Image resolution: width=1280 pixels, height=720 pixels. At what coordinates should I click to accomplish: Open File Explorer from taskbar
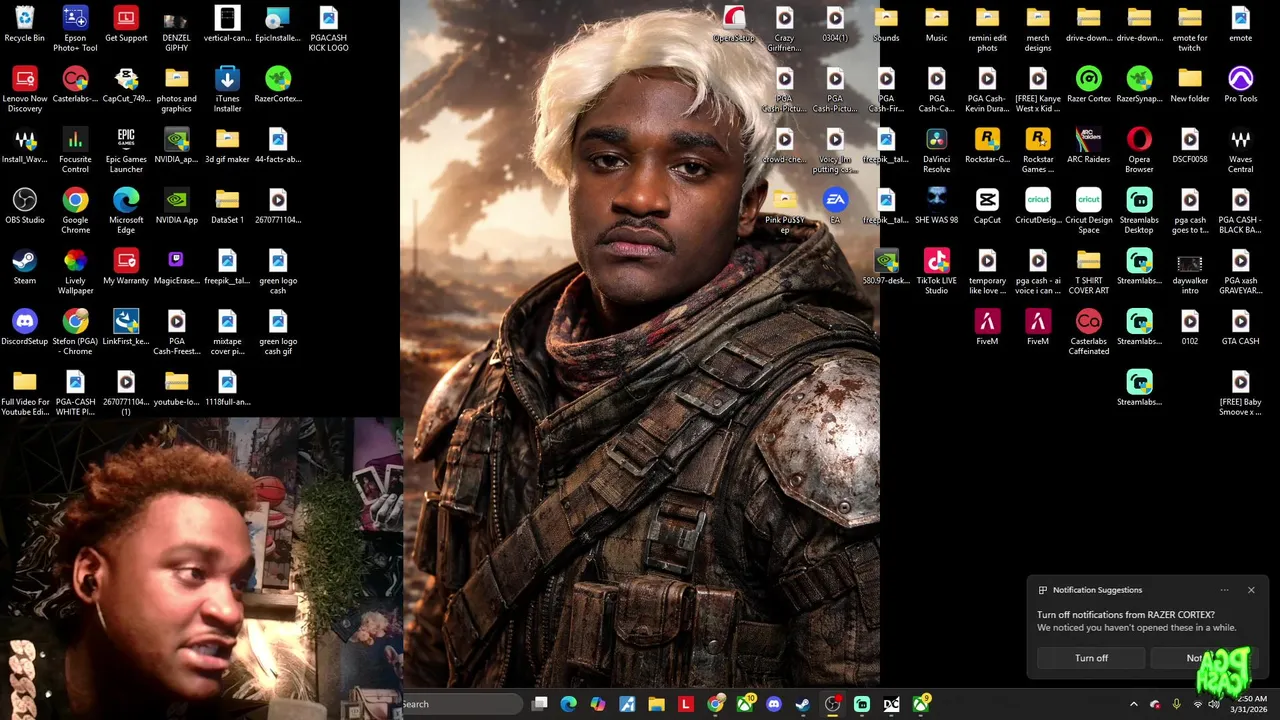pyautogui.click(x=656, y=704)
